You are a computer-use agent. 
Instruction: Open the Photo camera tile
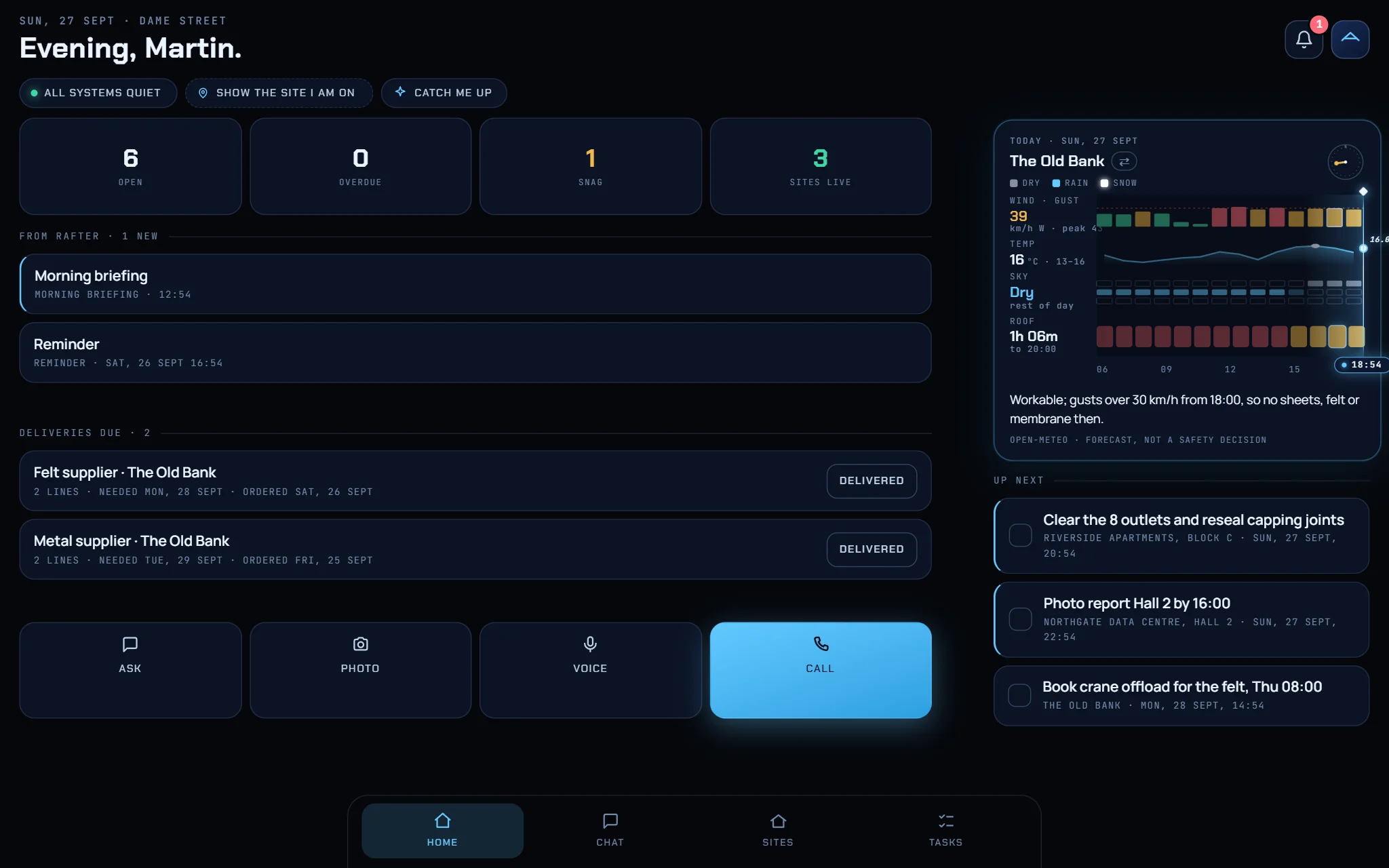[360, 670]
